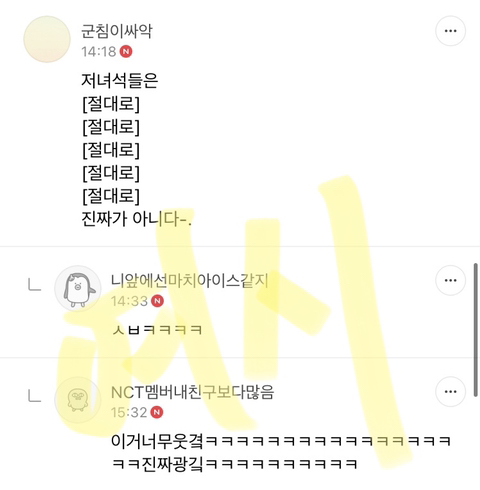480x490 pixels.
Task: Visit the 니앞에선마치아이스같지 username link
Action: [x=190, y=280]
